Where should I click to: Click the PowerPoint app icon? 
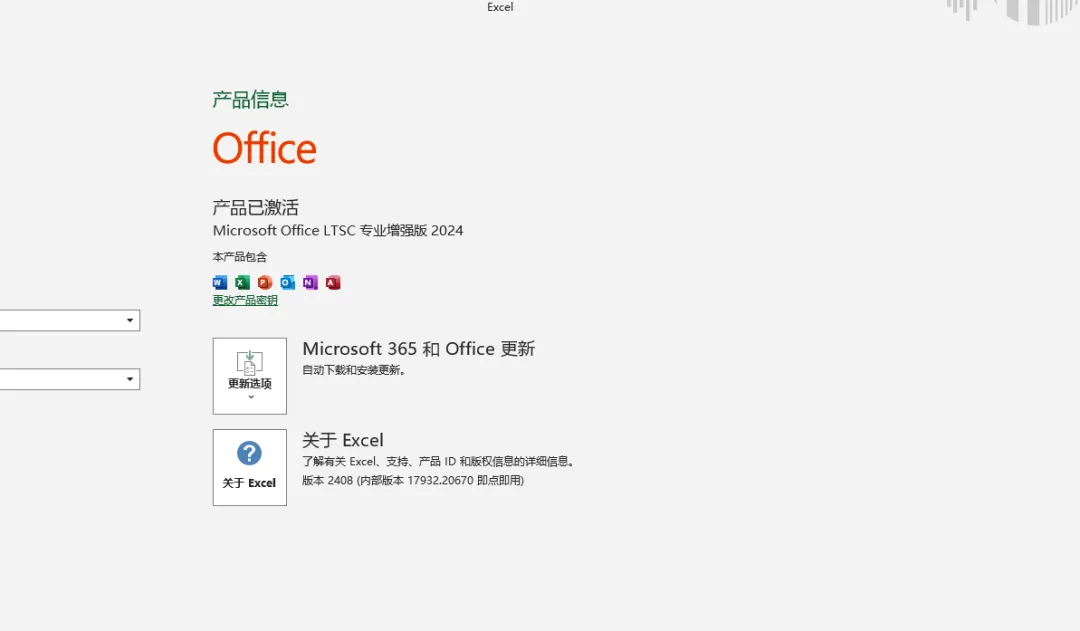[x=265, y=282]
